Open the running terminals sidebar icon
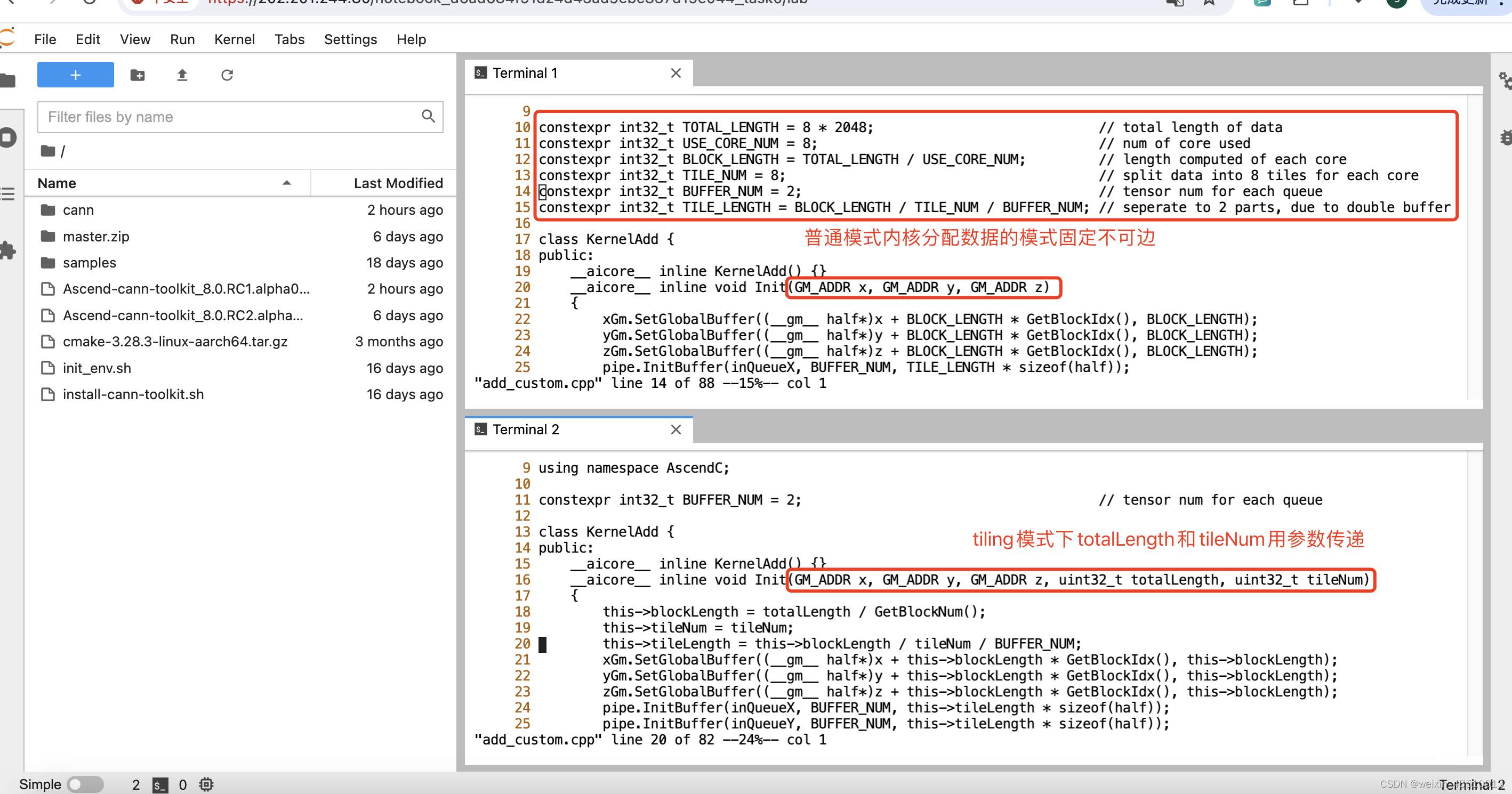The width and height of the screenshot is (1512, 794). pyautogui.click(x=7, y=138)
